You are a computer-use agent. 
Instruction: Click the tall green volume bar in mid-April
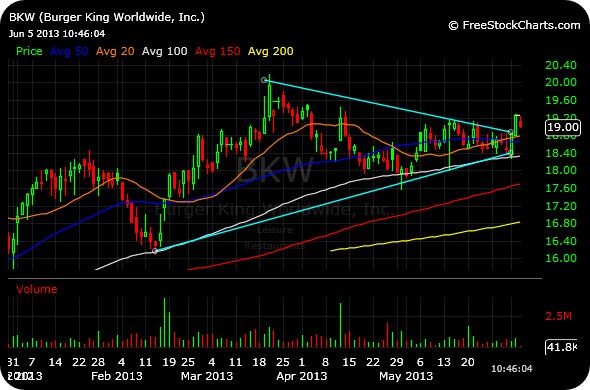[341, 325]
